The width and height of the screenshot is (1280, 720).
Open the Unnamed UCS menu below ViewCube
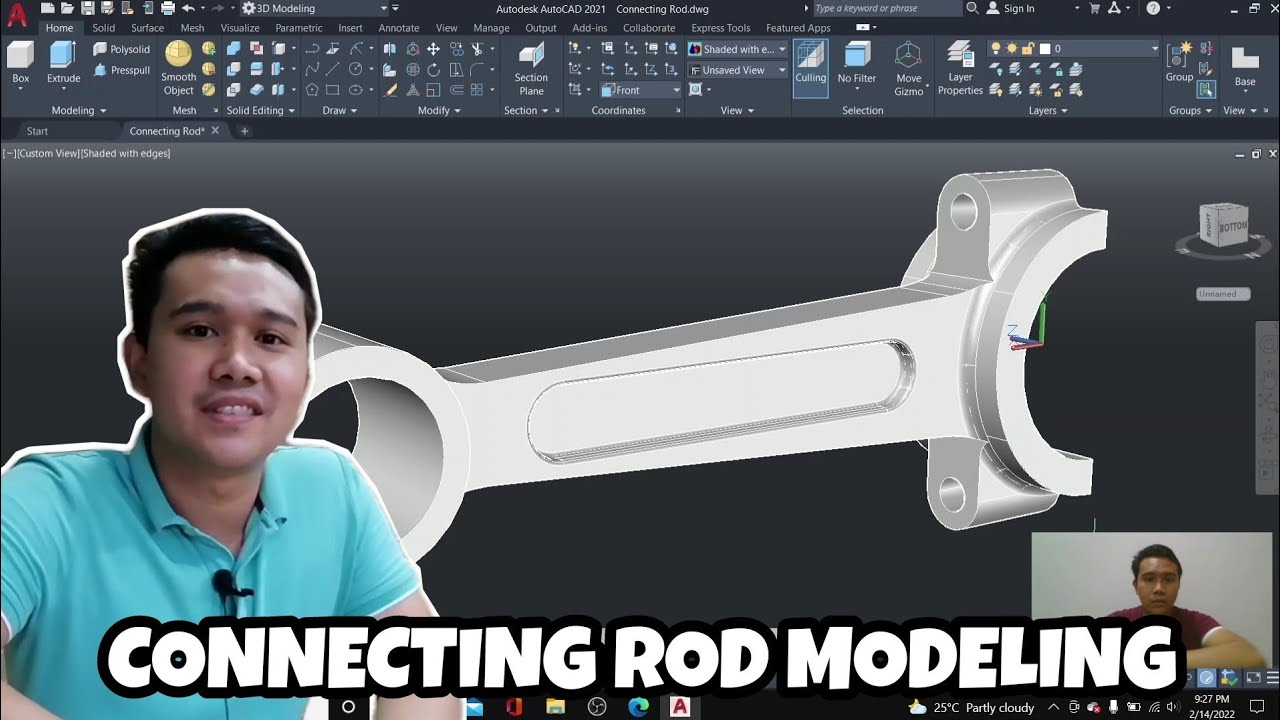pos(1223,294)
